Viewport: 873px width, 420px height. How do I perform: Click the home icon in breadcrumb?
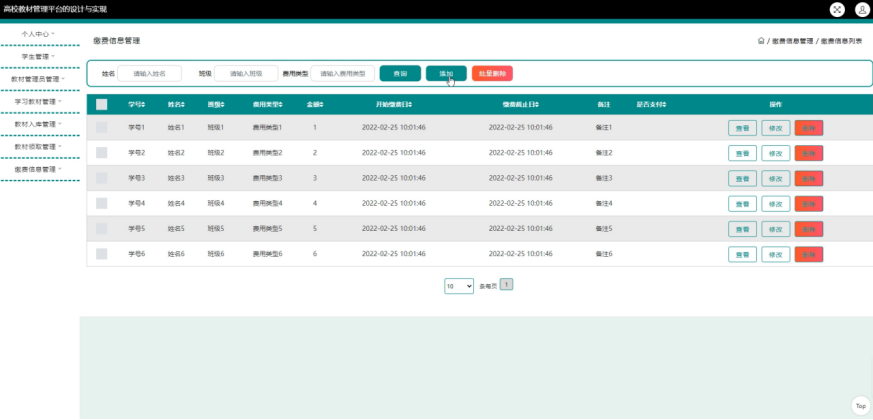tap(761, 41)
